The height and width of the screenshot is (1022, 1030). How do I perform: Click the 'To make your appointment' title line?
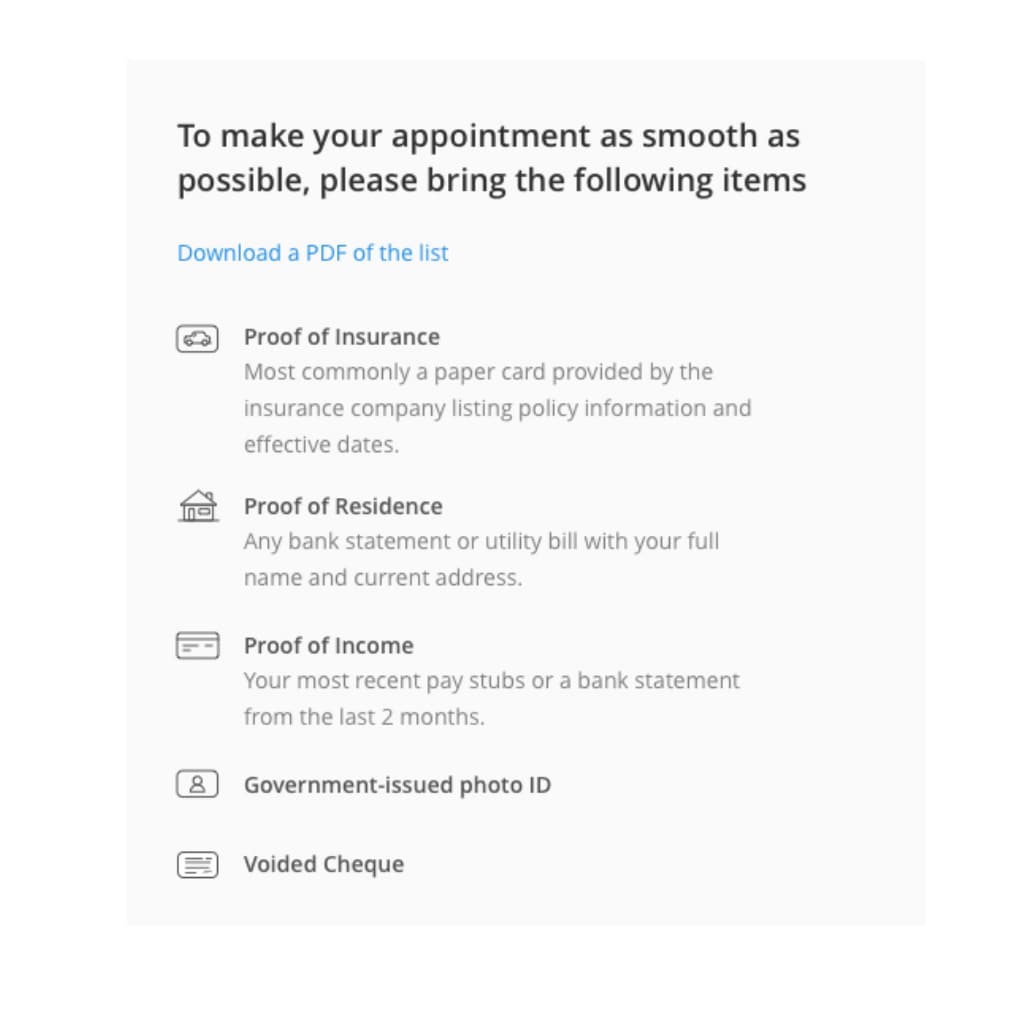coord(489,137)
